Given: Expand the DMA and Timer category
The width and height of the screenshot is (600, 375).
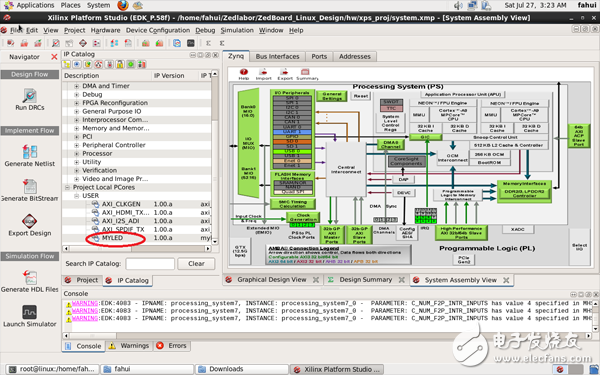Looking at the screenshot, I should pyautogui.click(x=77, y=86).
